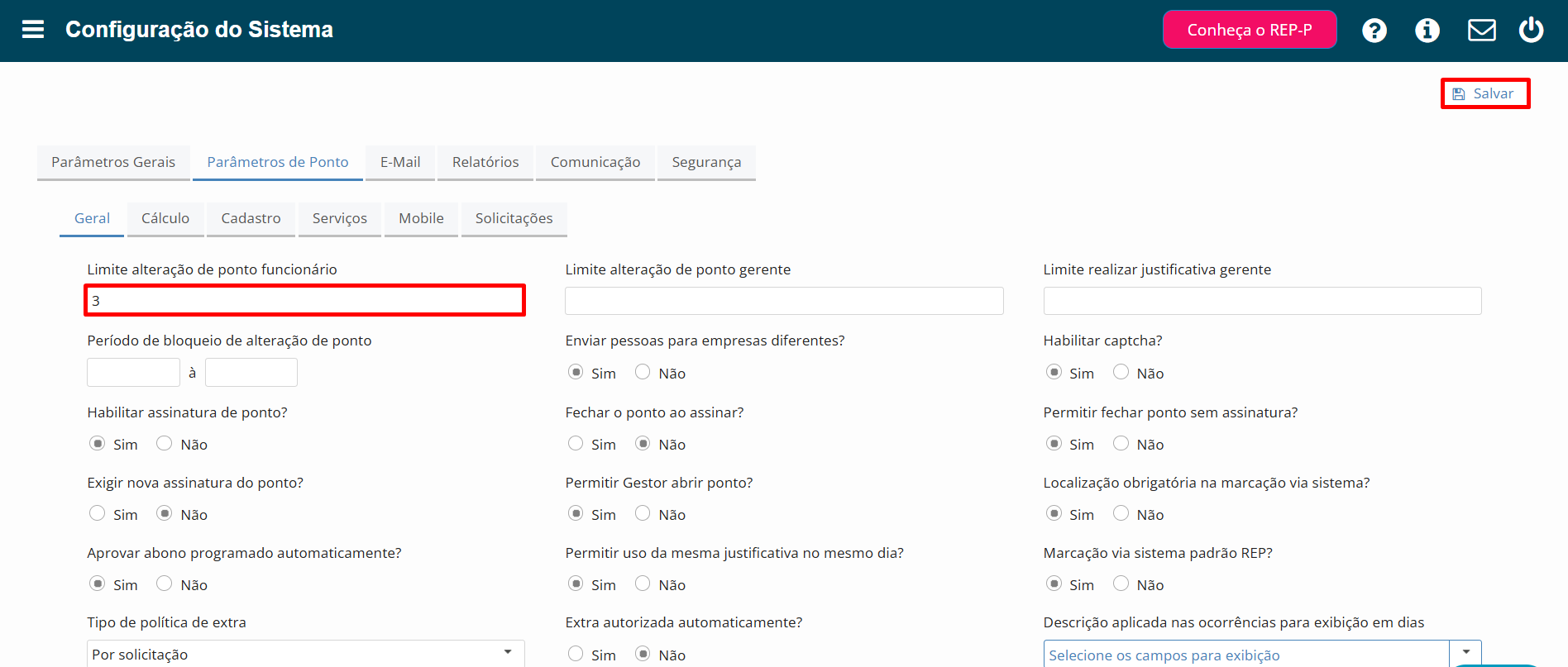
Task: Open the Mobile sub-tab
Action: (x=421, y=218)
